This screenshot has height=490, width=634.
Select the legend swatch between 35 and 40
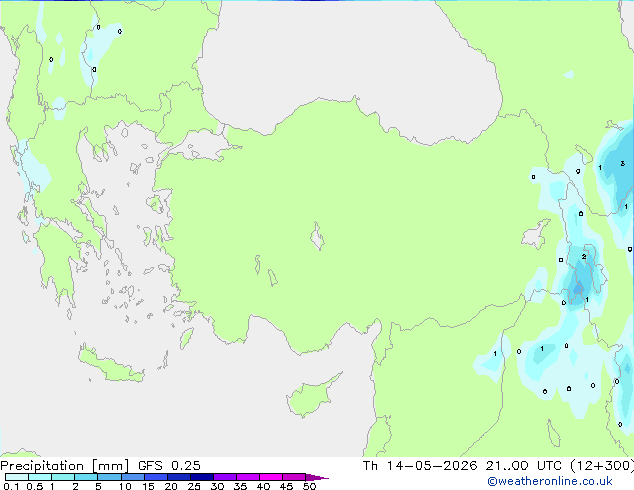(x=248, y=477)
